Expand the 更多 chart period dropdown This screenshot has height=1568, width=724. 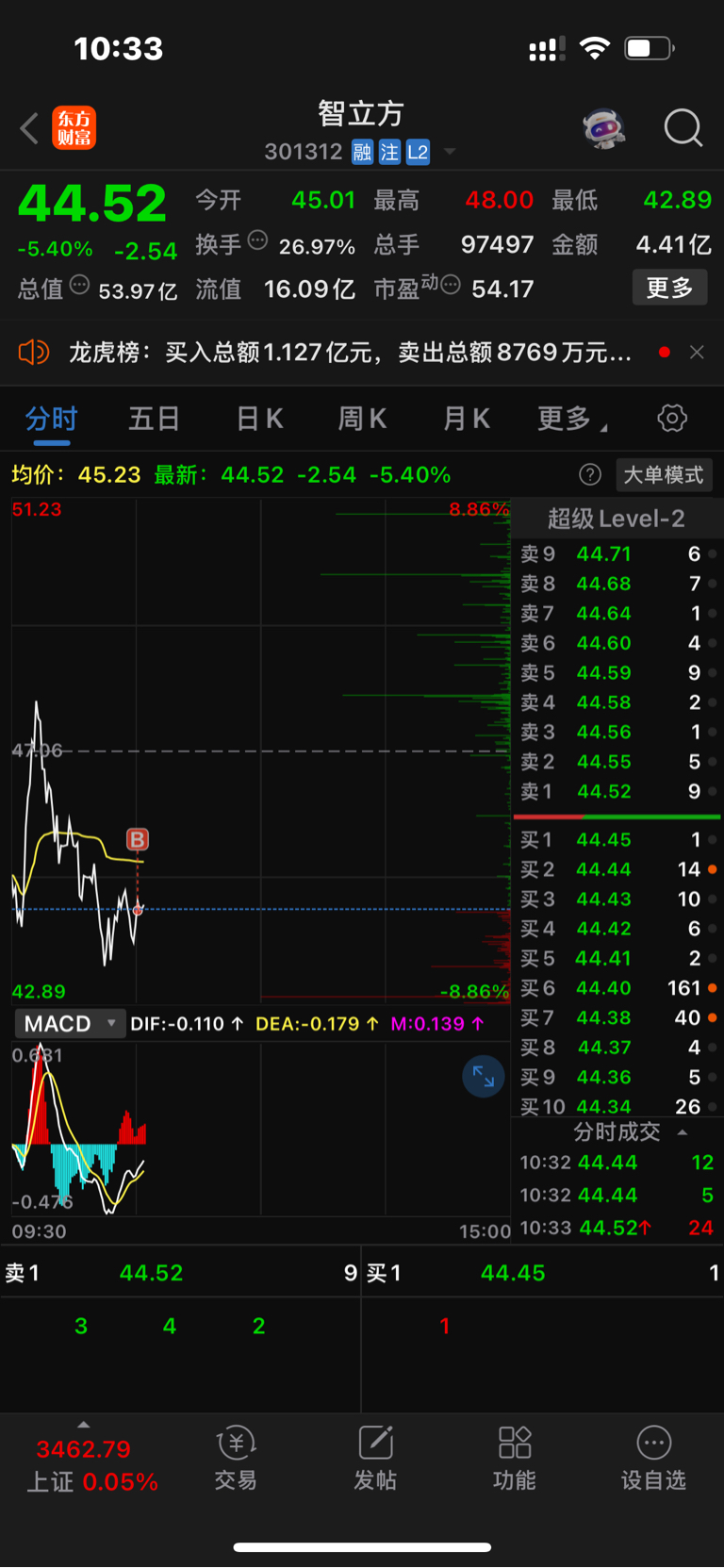pos(571,419)
